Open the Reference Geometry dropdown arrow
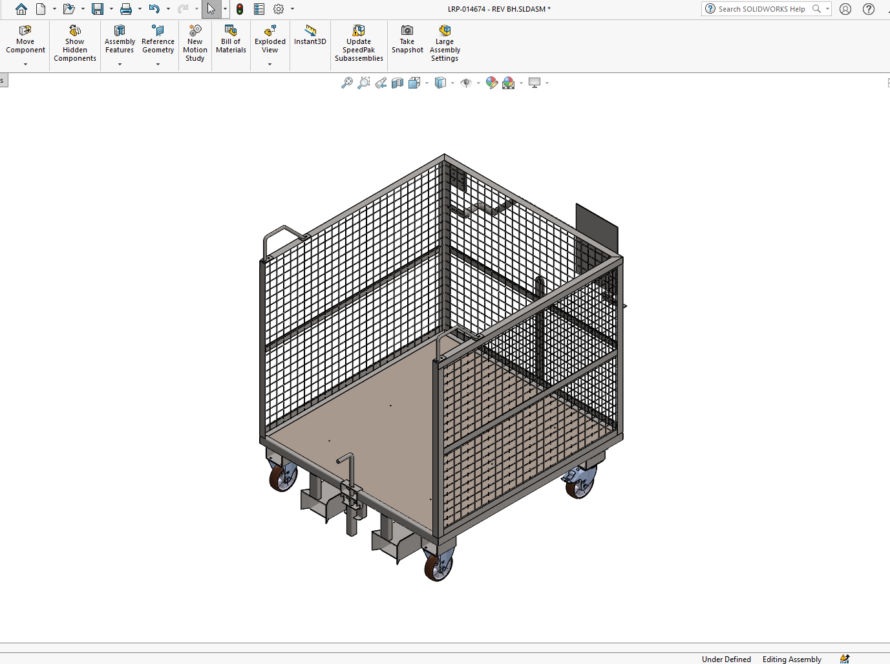 (158, 65)
